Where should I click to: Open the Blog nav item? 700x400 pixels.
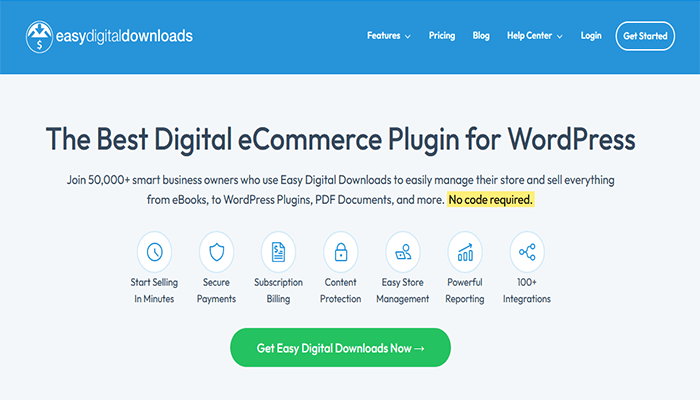[x=481, y=36]
